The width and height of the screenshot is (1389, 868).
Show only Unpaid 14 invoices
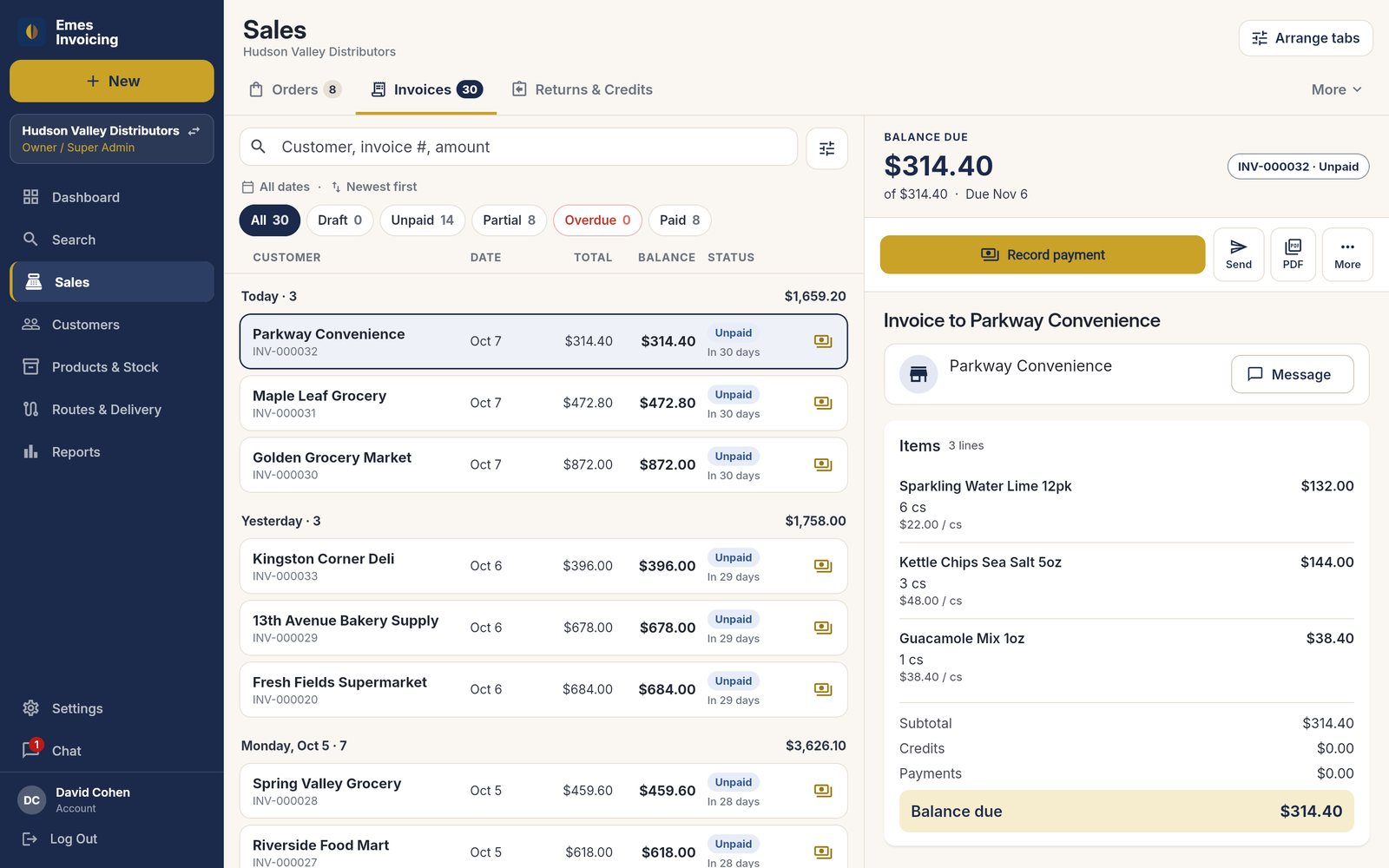(422, 220)
